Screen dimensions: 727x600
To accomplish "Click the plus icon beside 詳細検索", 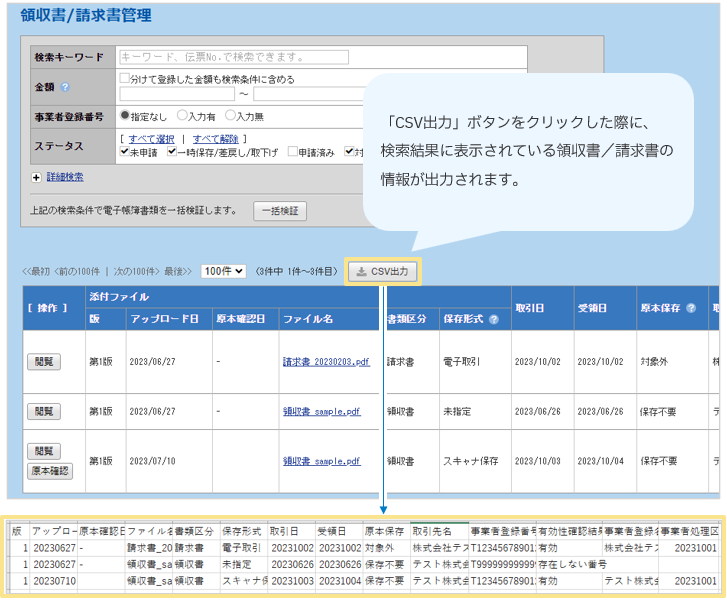I will (37, 177).
